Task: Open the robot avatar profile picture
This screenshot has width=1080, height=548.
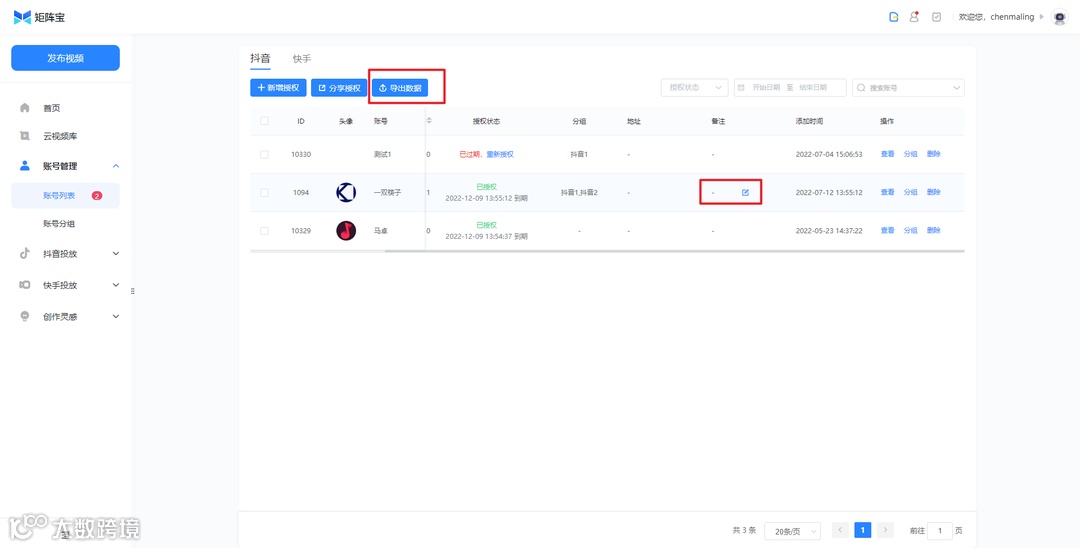Action: [x=1059, y=18]
